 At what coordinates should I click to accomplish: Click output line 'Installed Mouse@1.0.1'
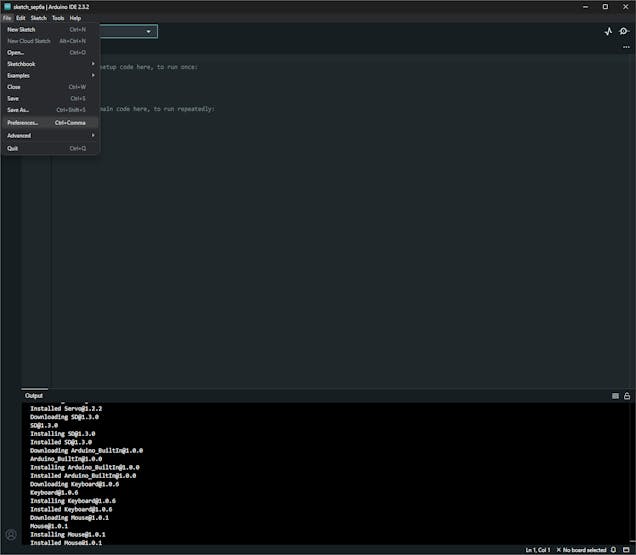tap(66, 543)
